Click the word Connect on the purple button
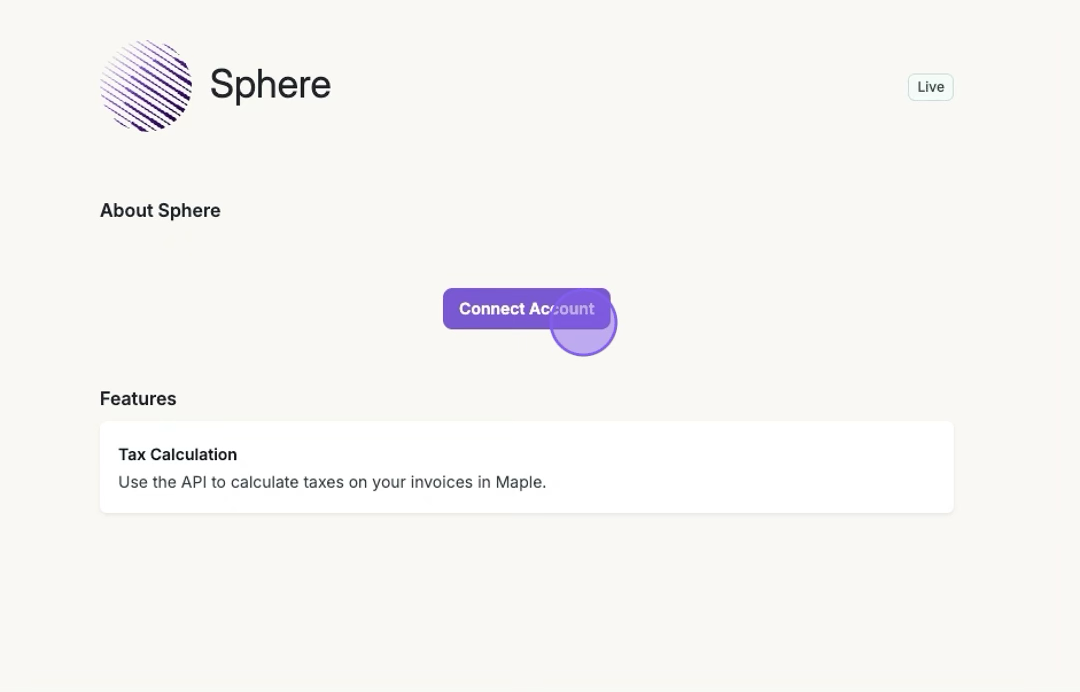Image resolution: width=1080 pixels, height=692 pixels. click(x=492, y=309)
